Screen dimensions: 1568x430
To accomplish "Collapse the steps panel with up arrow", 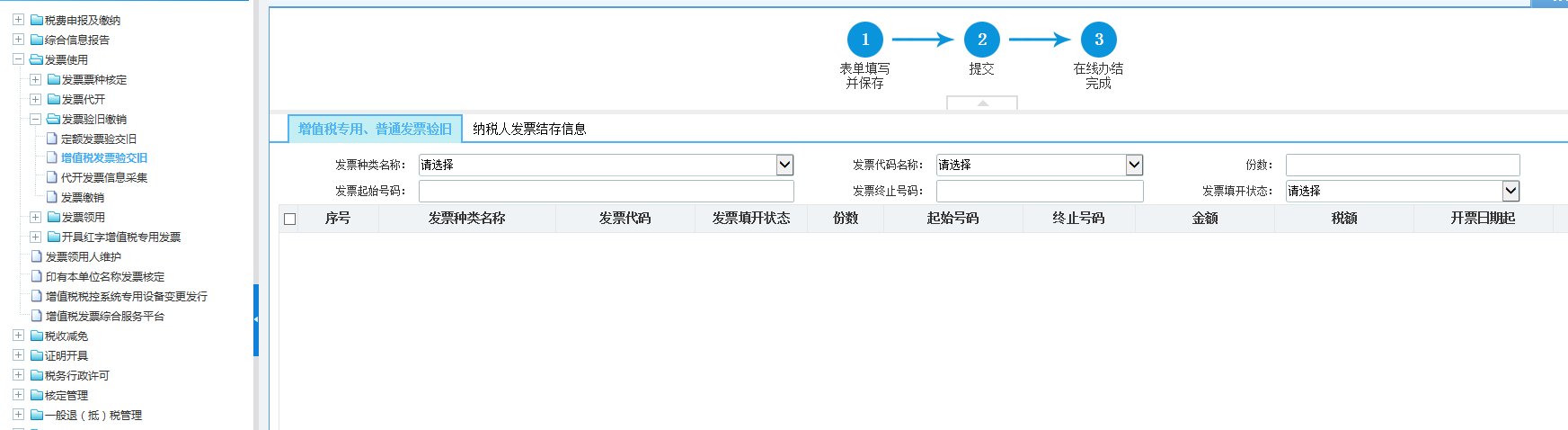I will tap(982, 103).
